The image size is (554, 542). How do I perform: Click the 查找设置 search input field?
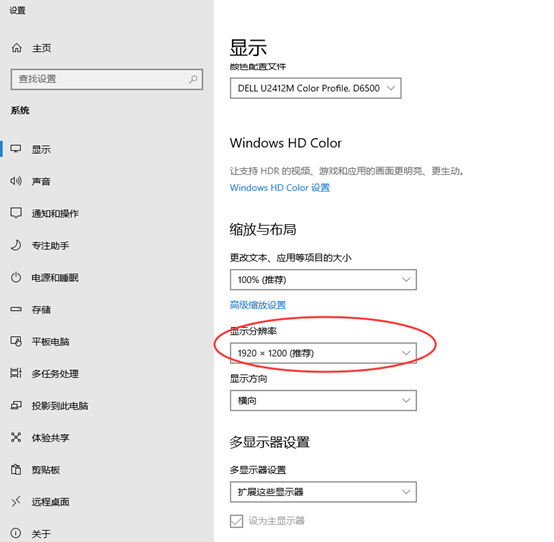107,79
